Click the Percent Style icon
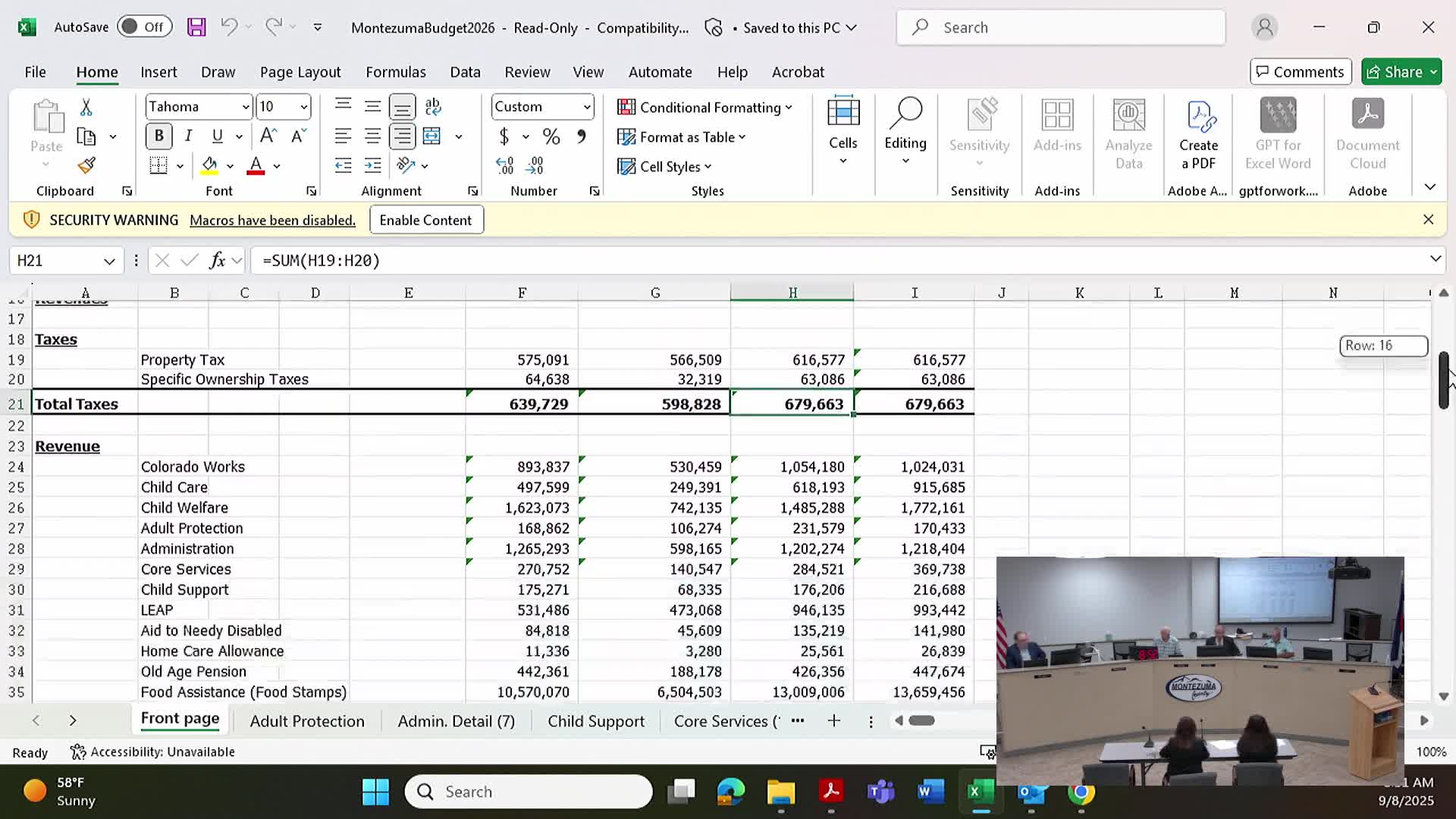 click(551, 136)
